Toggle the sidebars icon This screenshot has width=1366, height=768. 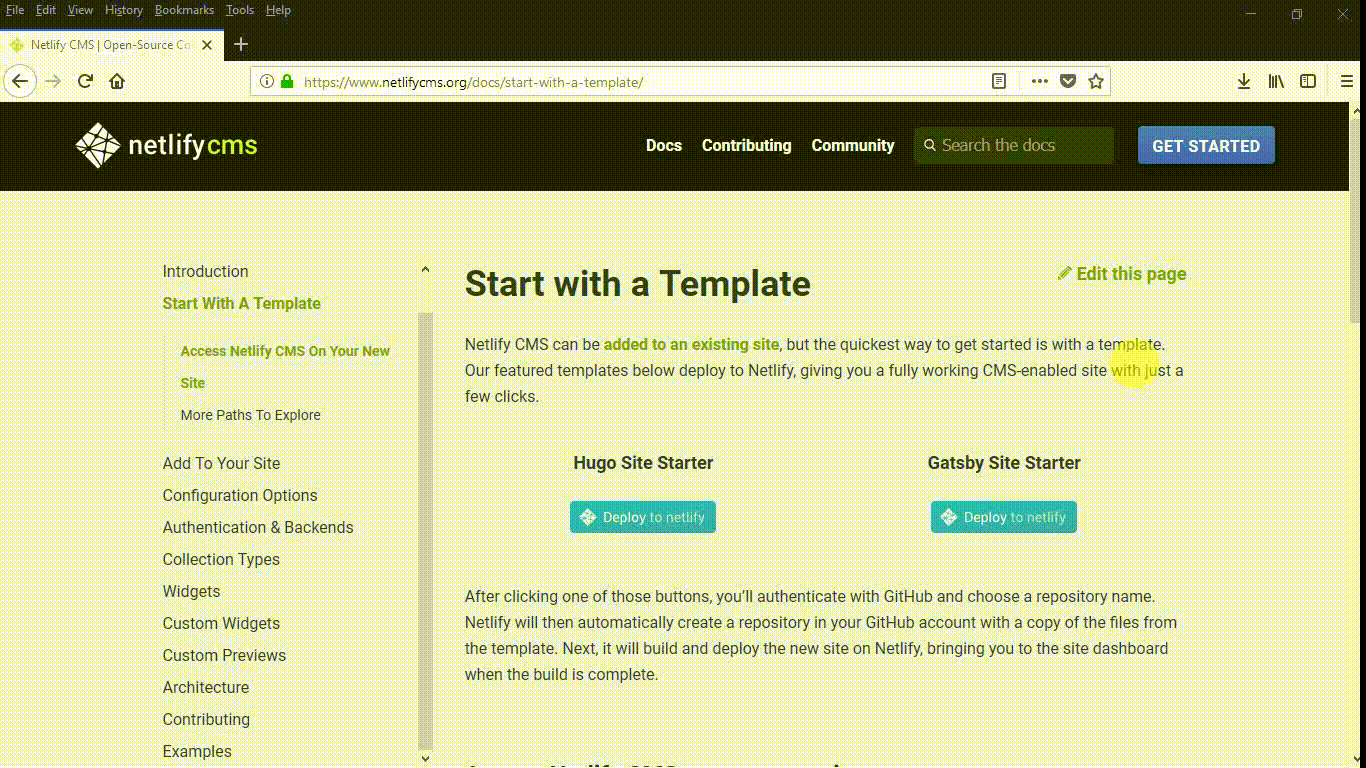pos(1308,81)
